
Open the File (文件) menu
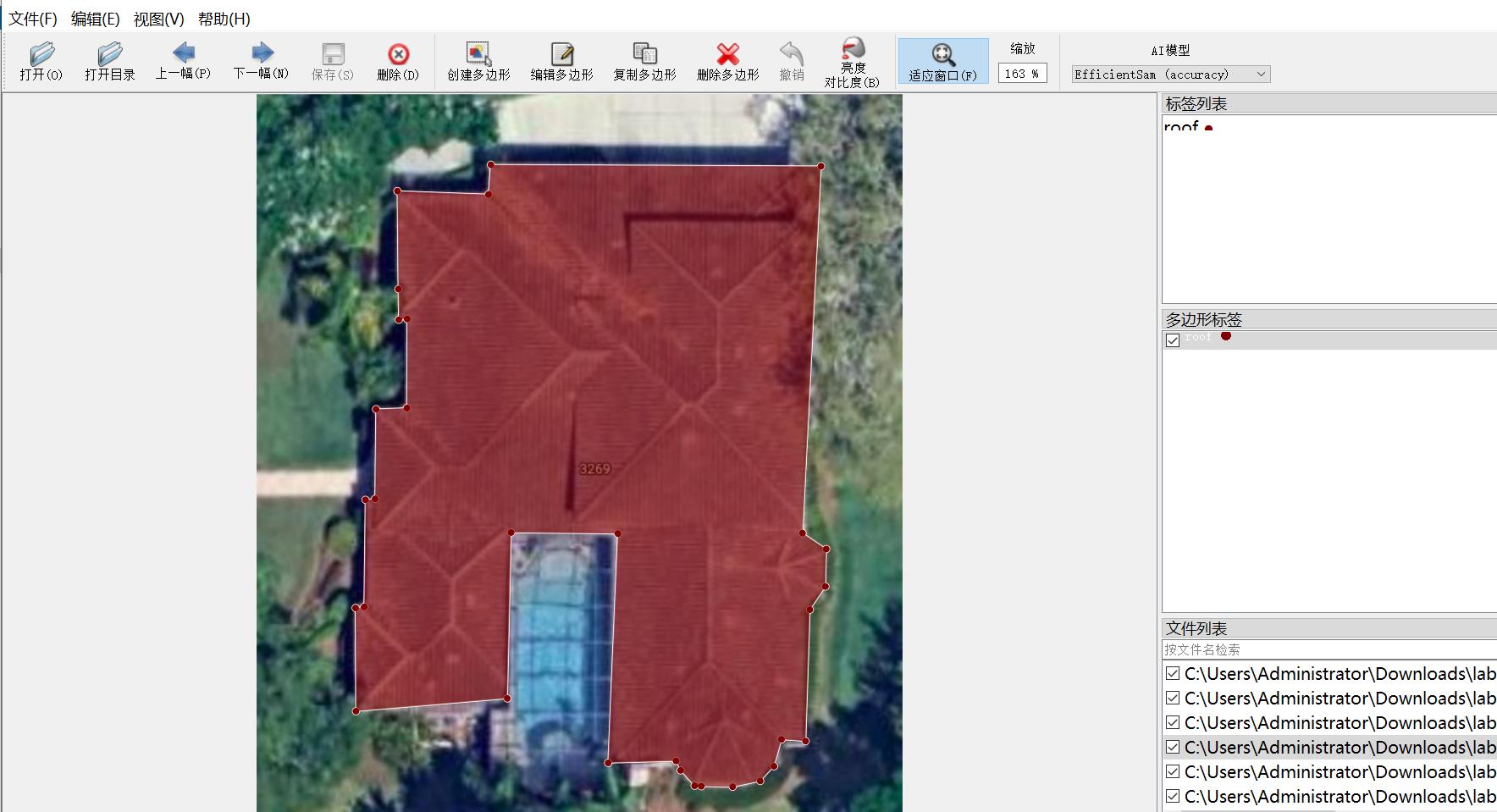(33, 19)
